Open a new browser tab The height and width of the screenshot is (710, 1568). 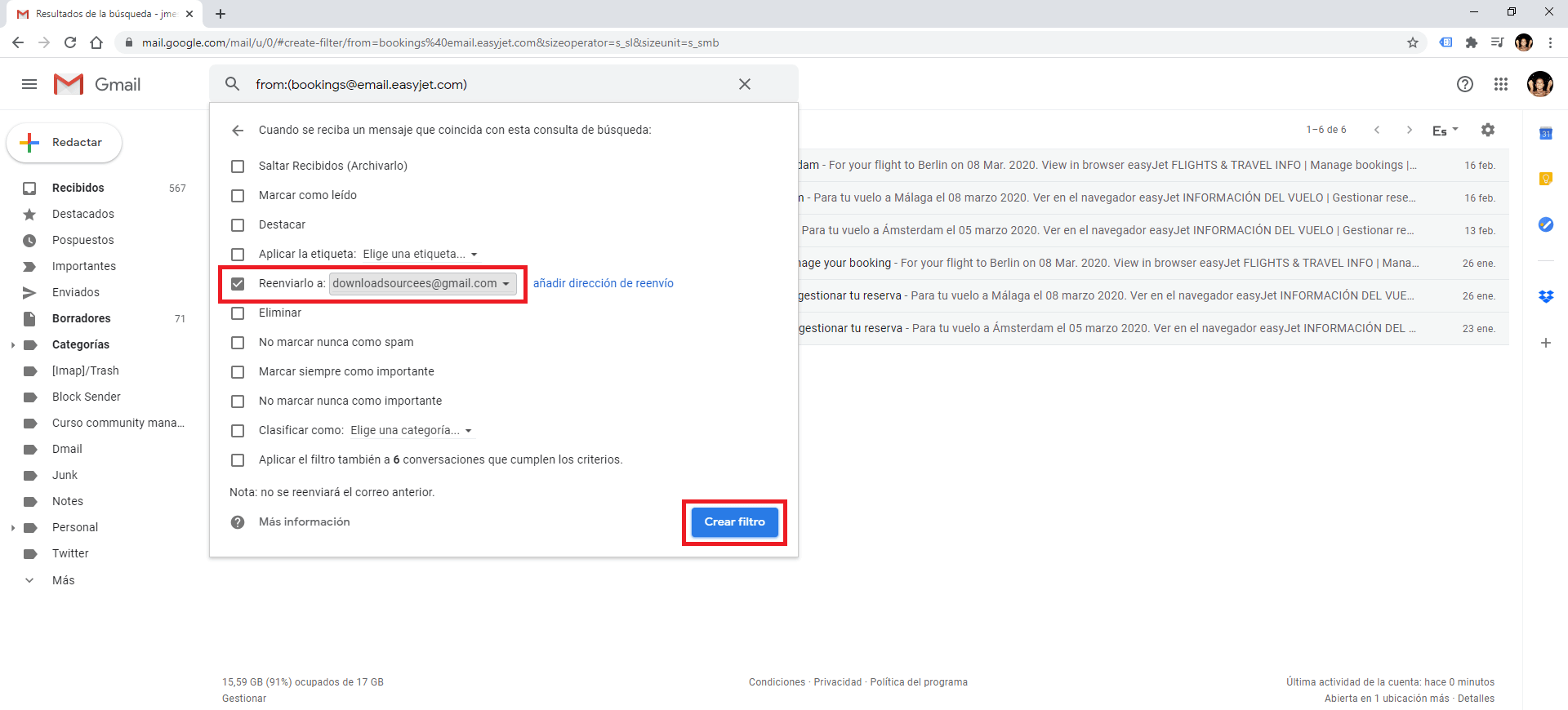point(220,14)
